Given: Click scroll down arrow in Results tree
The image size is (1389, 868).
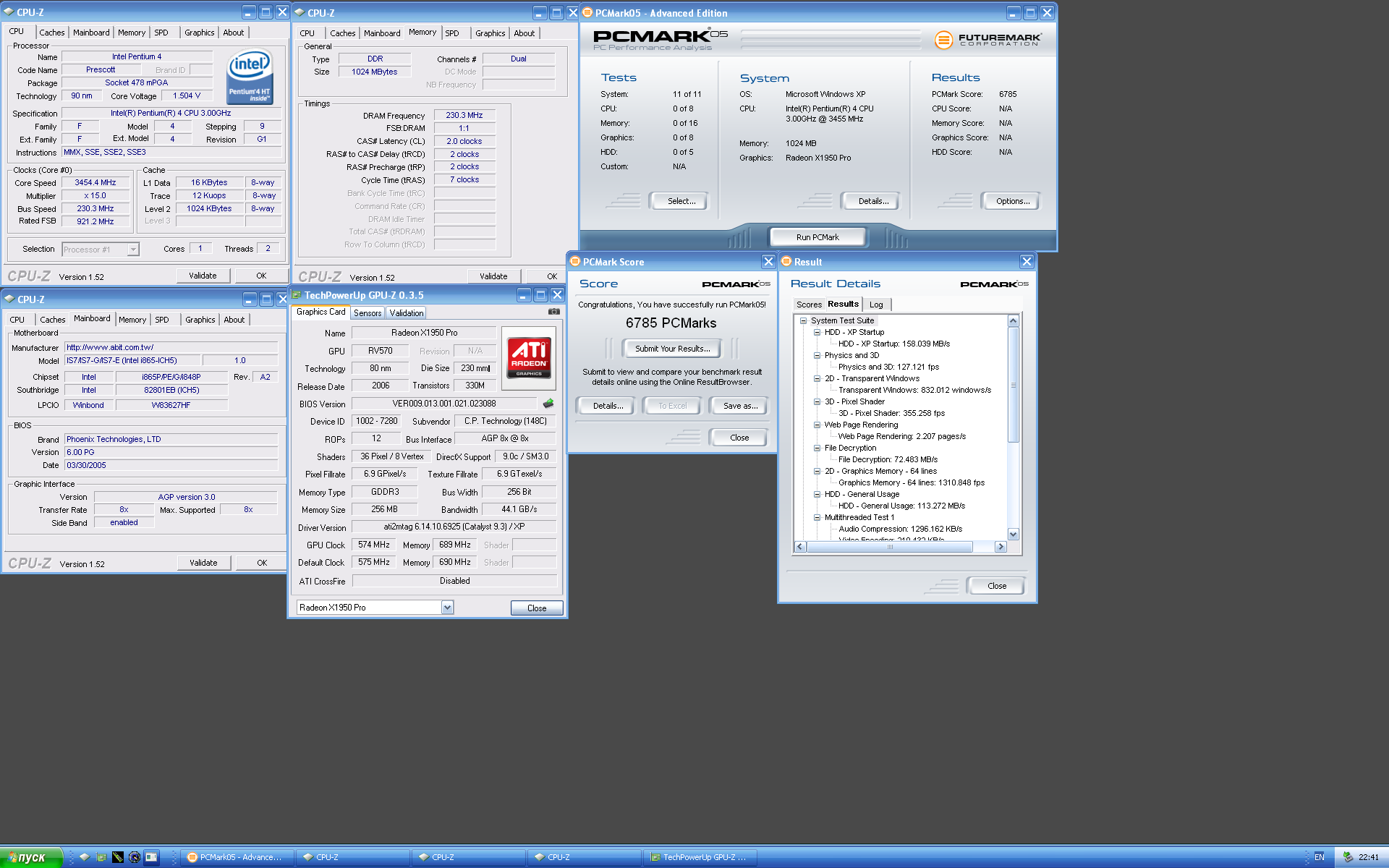Looking at the screenshot, I should point(1013,534).
